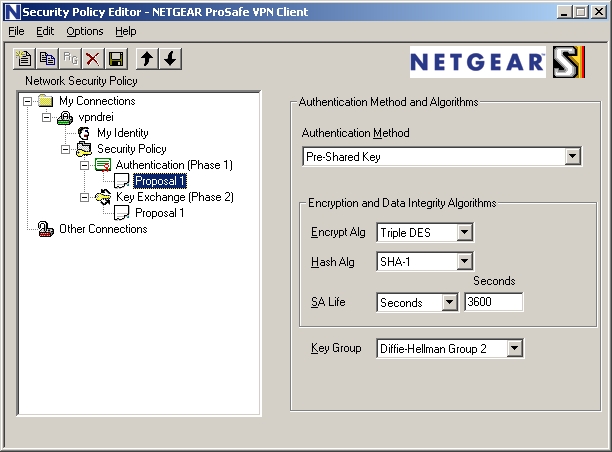This screenshot has height=452, width=612.
Task: Select Authentication (Phase 1) label
Action: click(174, 165)
